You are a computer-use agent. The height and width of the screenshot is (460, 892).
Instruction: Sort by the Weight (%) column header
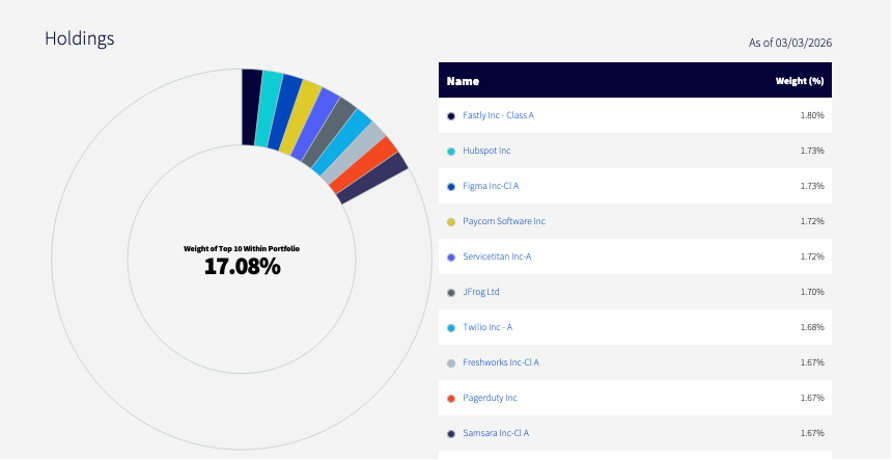(x=799, y=80)
